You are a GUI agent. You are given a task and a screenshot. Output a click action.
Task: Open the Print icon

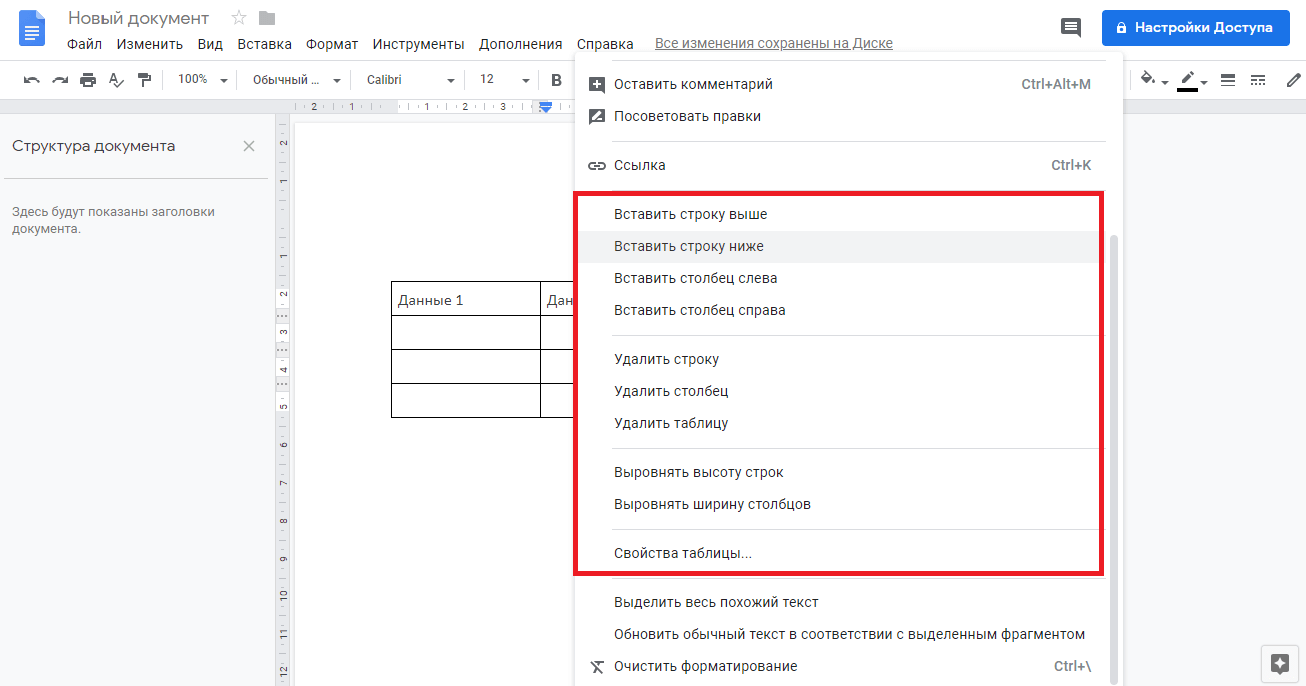(x=88, y=79)
